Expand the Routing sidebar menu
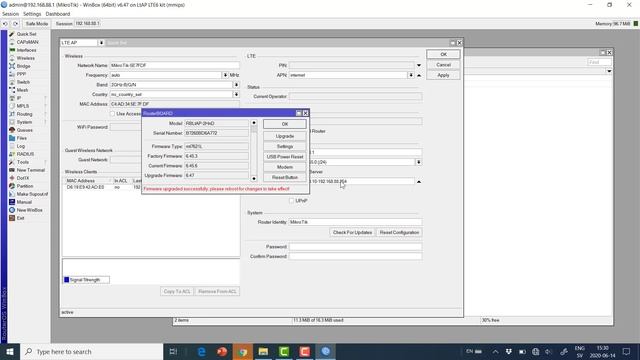This screenshot has height=360, width=640. pos(24,114)
